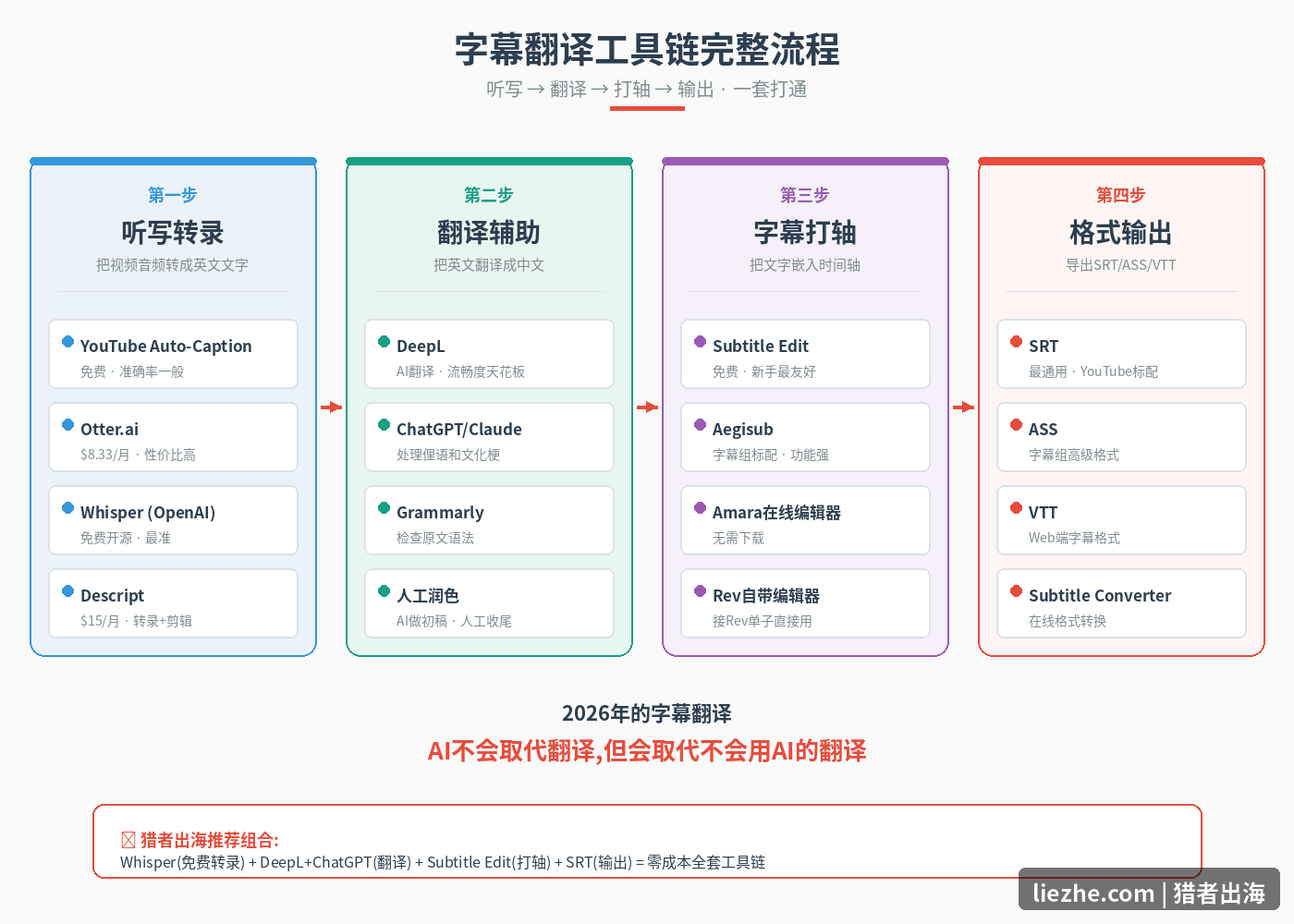
Task: Click the text 处理俚语和文化梗
Action: tap(448, 455)
